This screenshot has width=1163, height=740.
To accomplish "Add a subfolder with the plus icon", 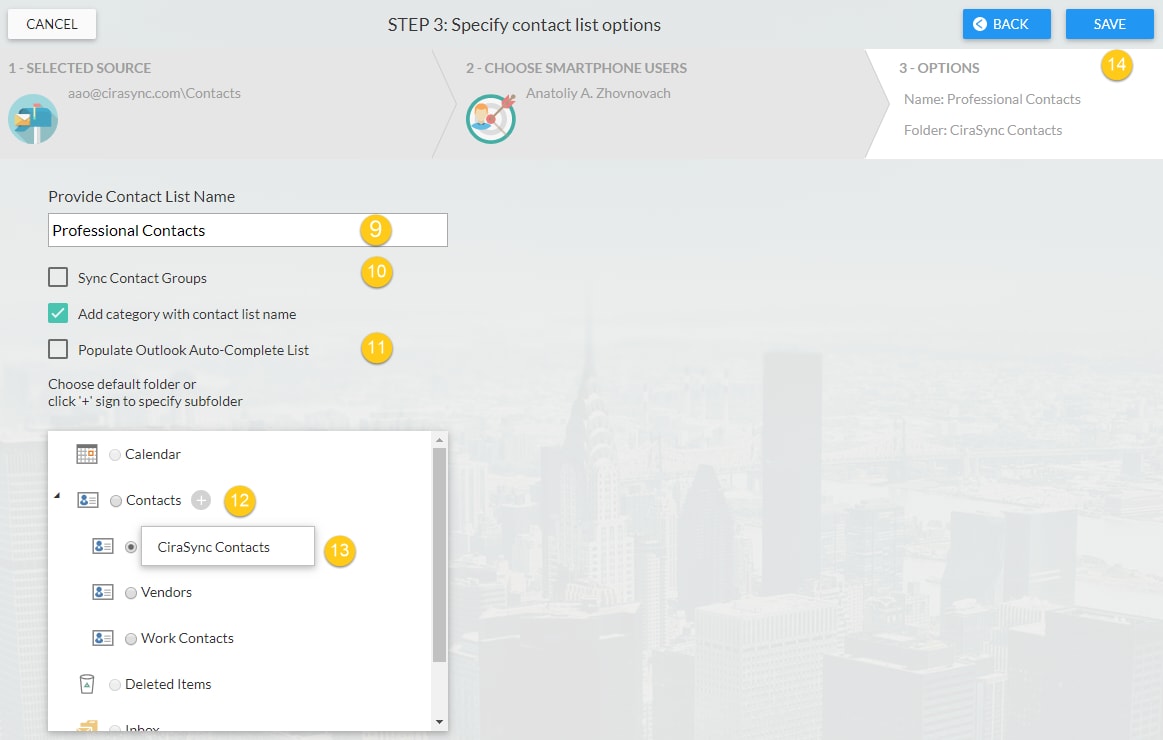I will pyautogui.click(x=201, y=501).
